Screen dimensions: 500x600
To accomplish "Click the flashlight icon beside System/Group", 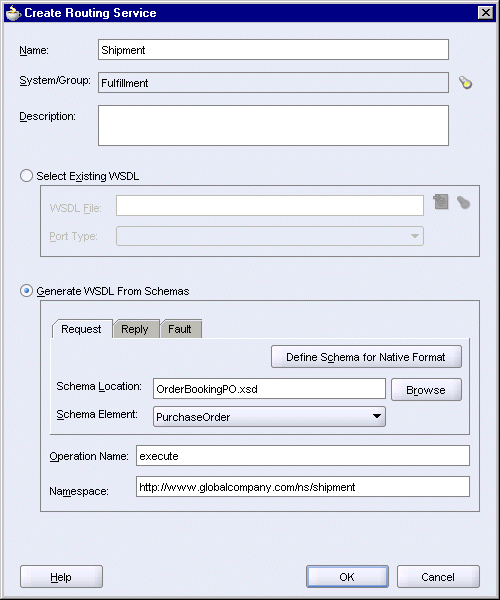I will [465, 82].
